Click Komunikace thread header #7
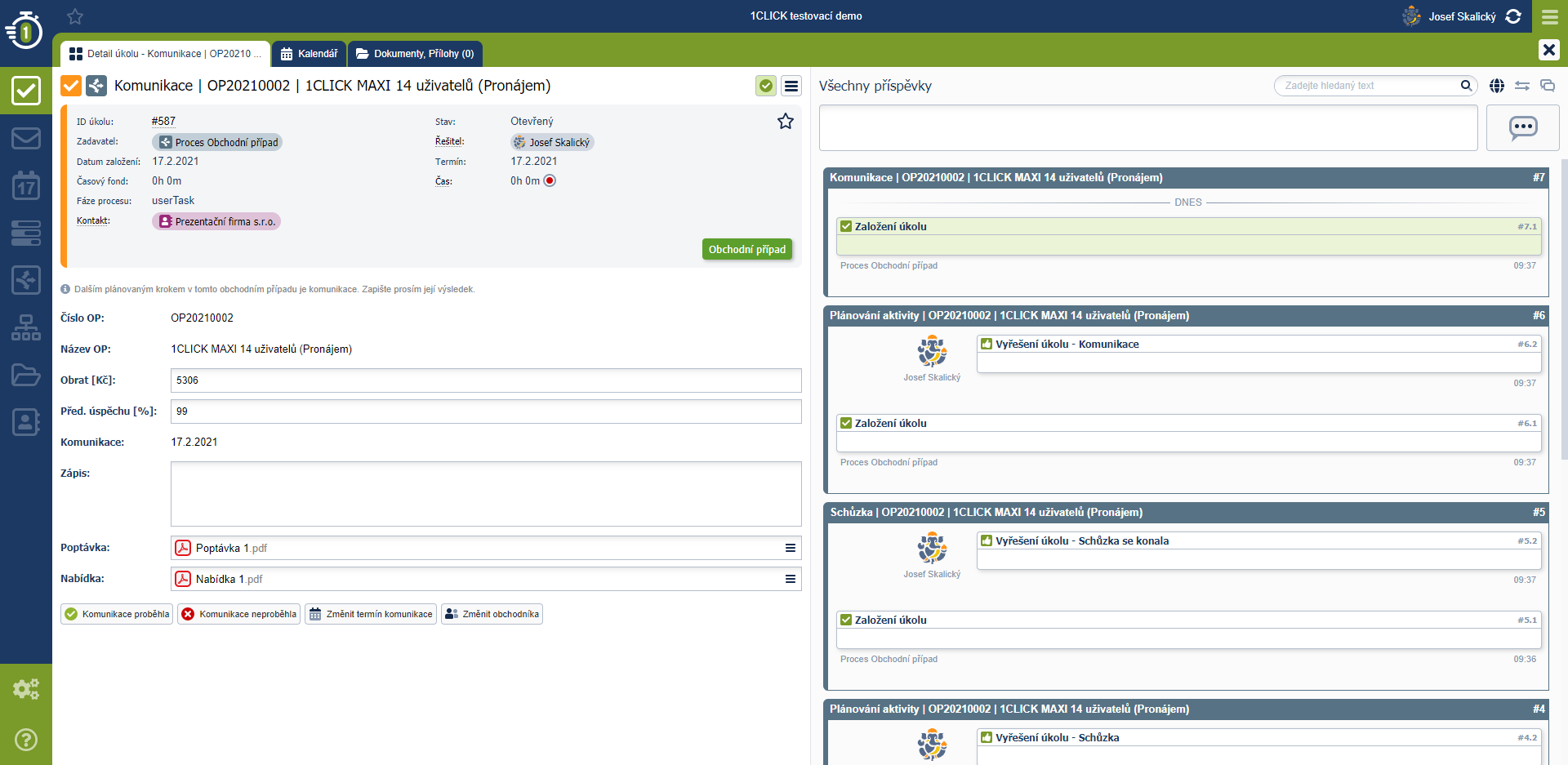The height and width of the screenshot is (765, 1568). click(1187, 177)
